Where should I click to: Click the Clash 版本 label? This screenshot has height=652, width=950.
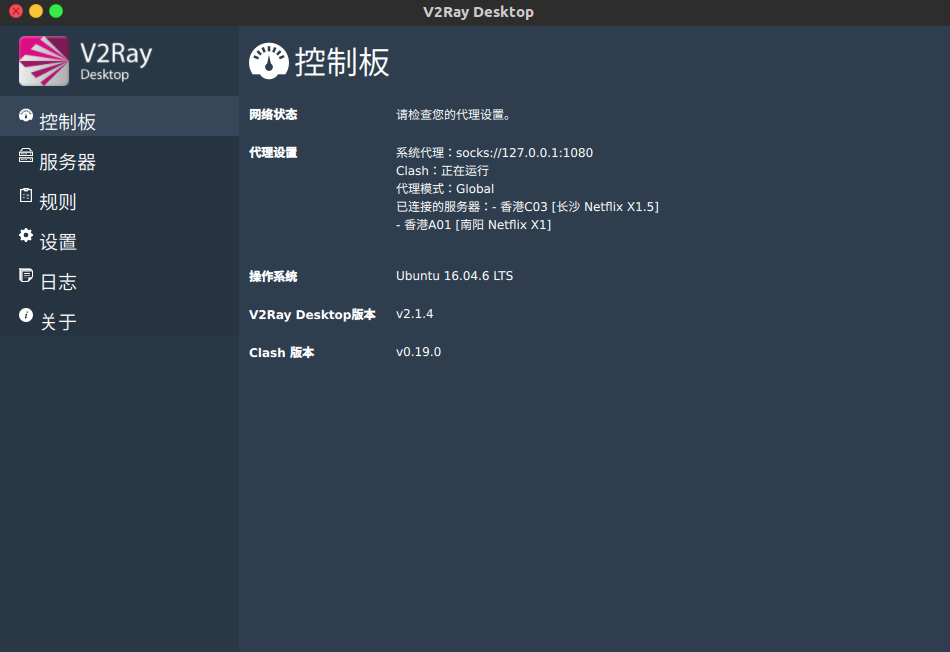[x=282, y=353]
